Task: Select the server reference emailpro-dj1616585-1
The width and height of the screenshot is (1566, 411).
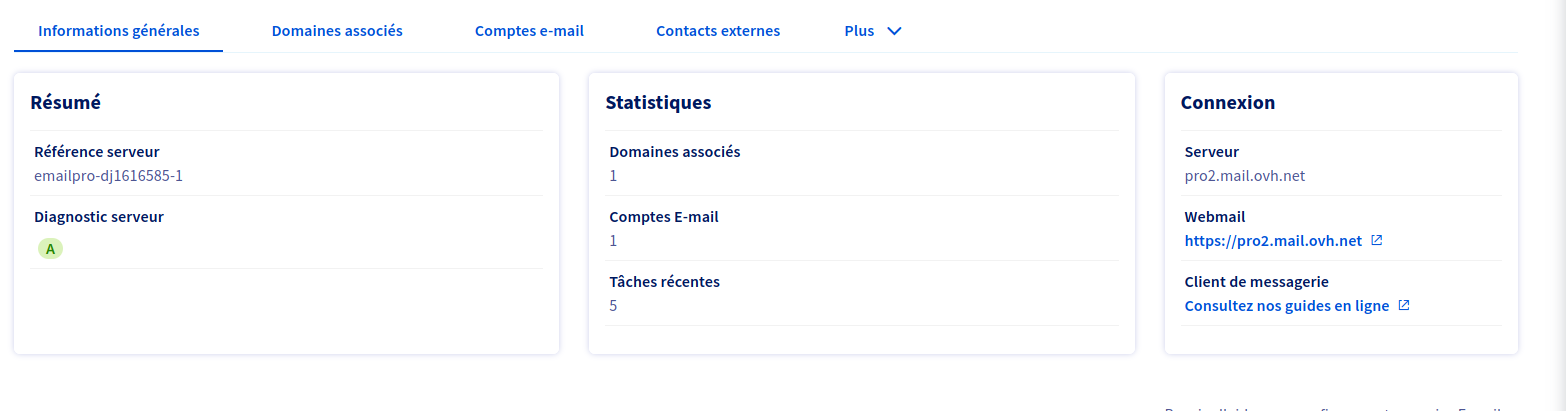Action: (108, 176)
